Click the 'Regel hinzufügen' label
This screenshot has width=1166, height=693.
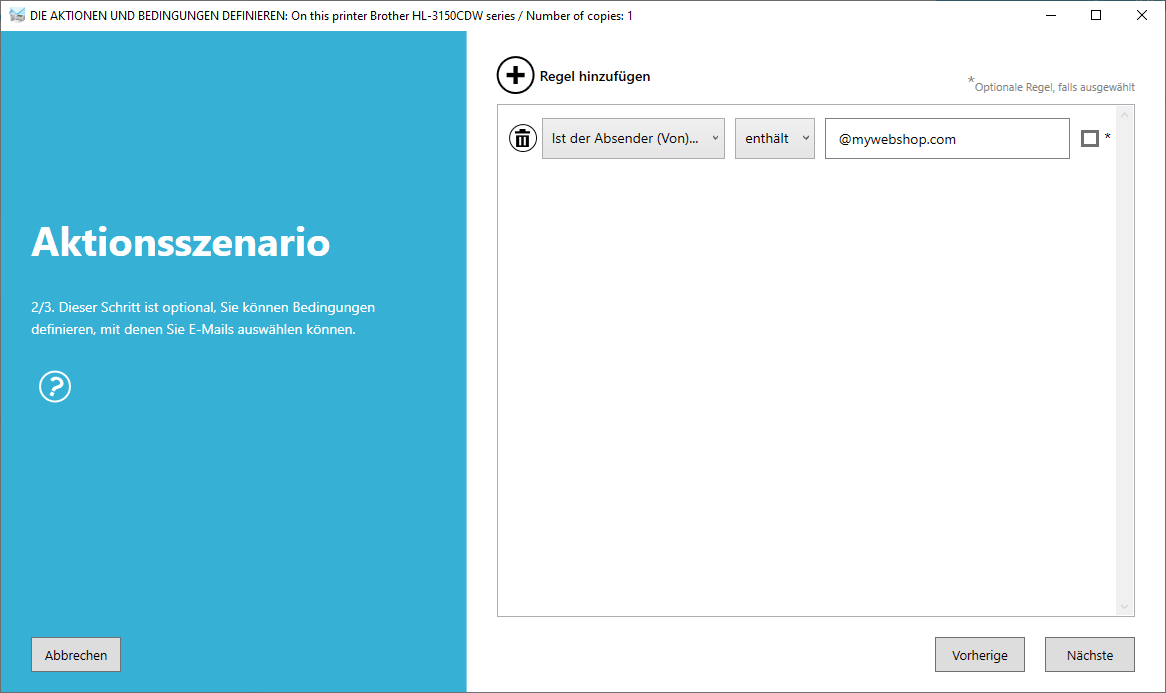[x=595, y=76]
